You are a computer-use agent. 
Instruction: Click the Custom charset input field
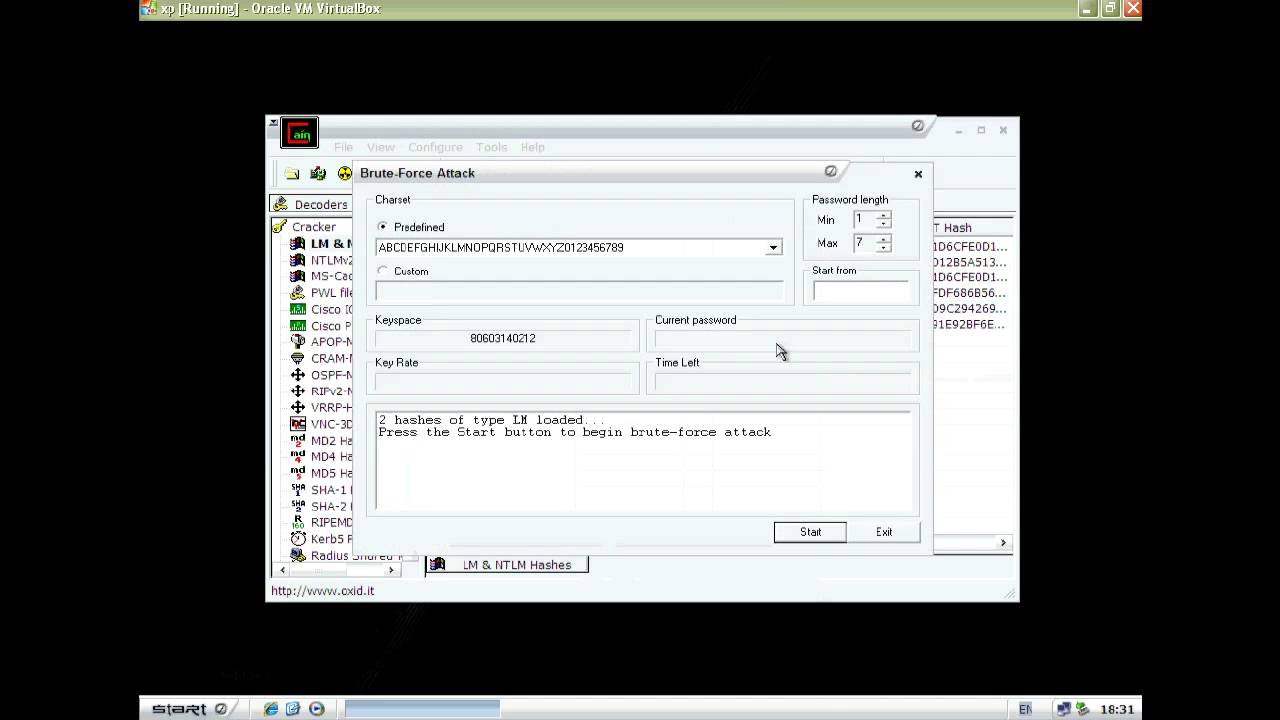tap(580, 291)
